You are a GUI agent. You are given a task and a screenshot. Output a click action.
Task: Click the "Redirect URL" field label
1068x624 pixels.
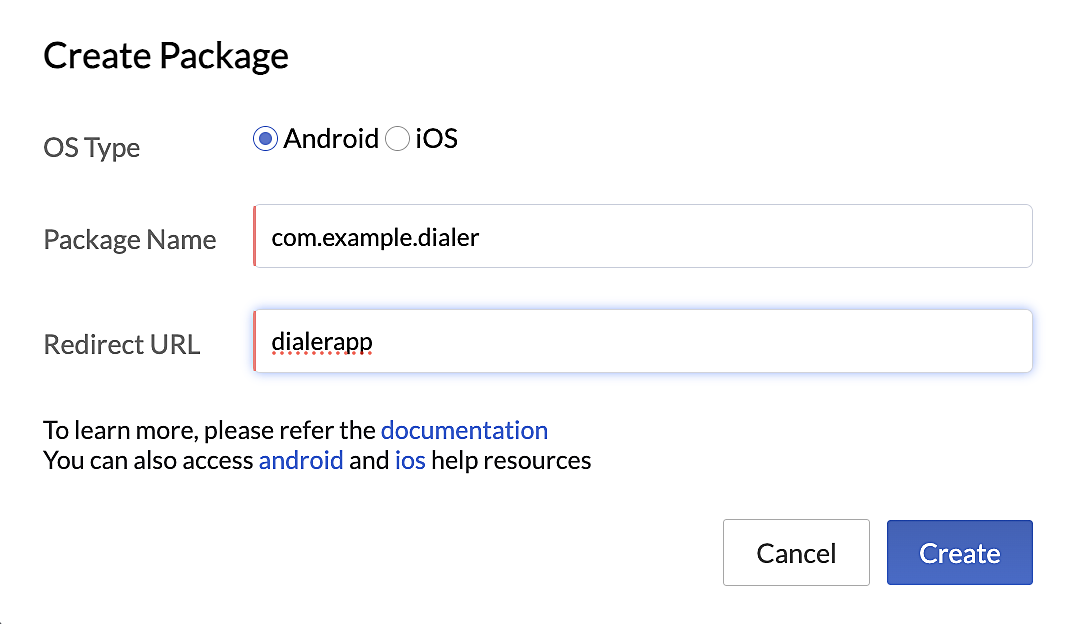[122, 345]
